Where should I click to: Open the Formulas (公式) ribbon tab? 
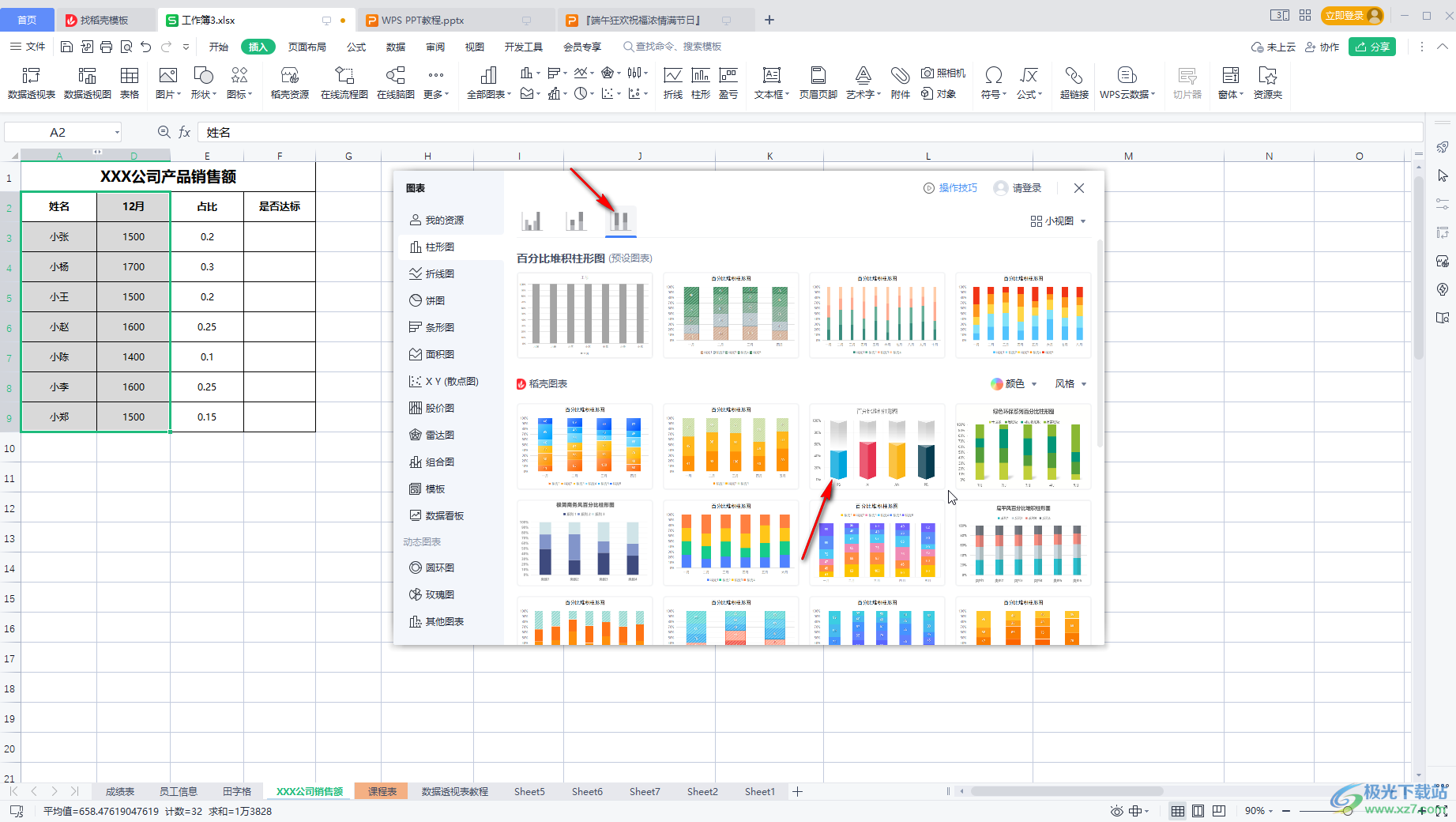pos(356,47)
